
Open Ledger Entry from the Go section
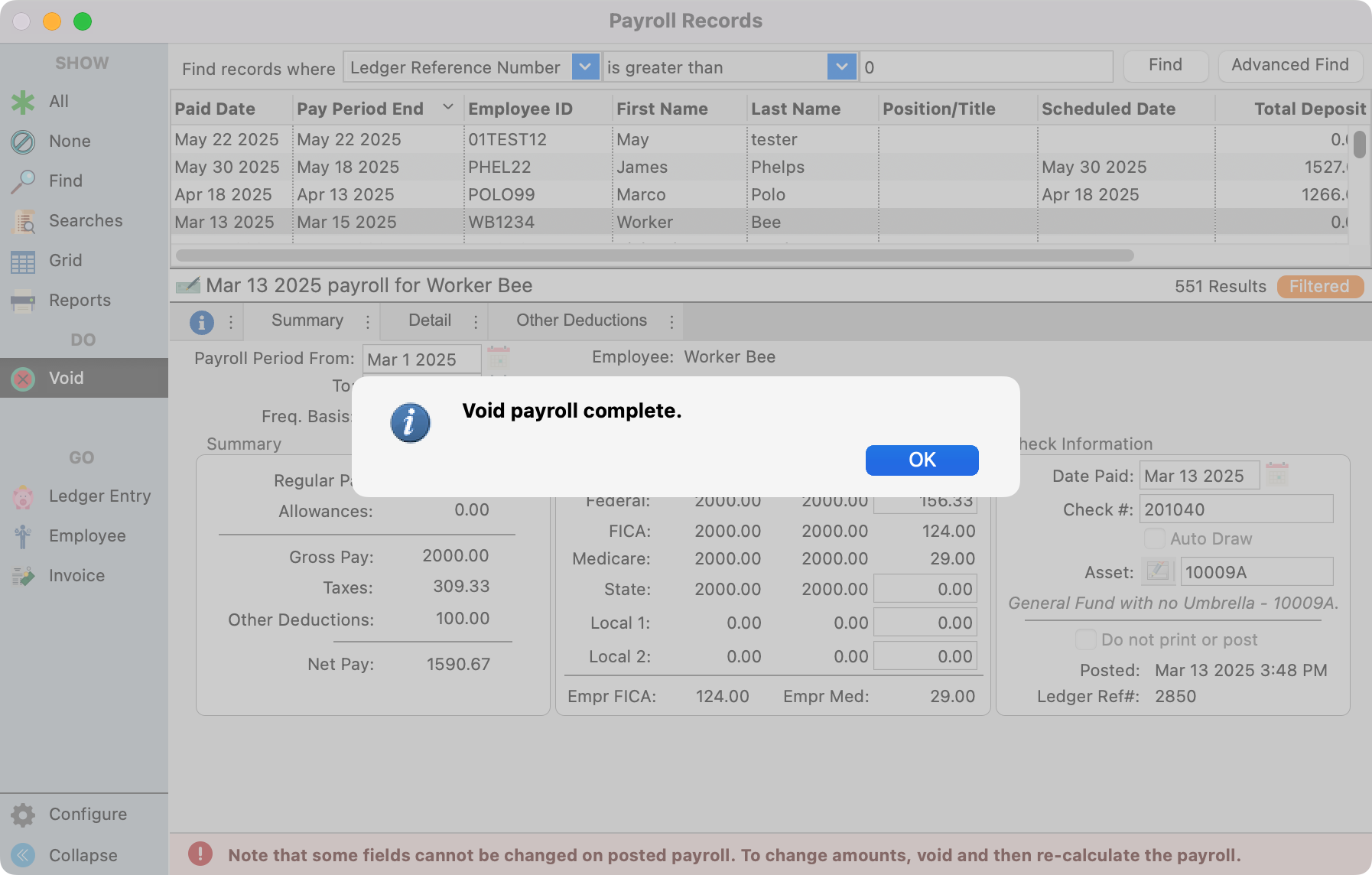23,496
